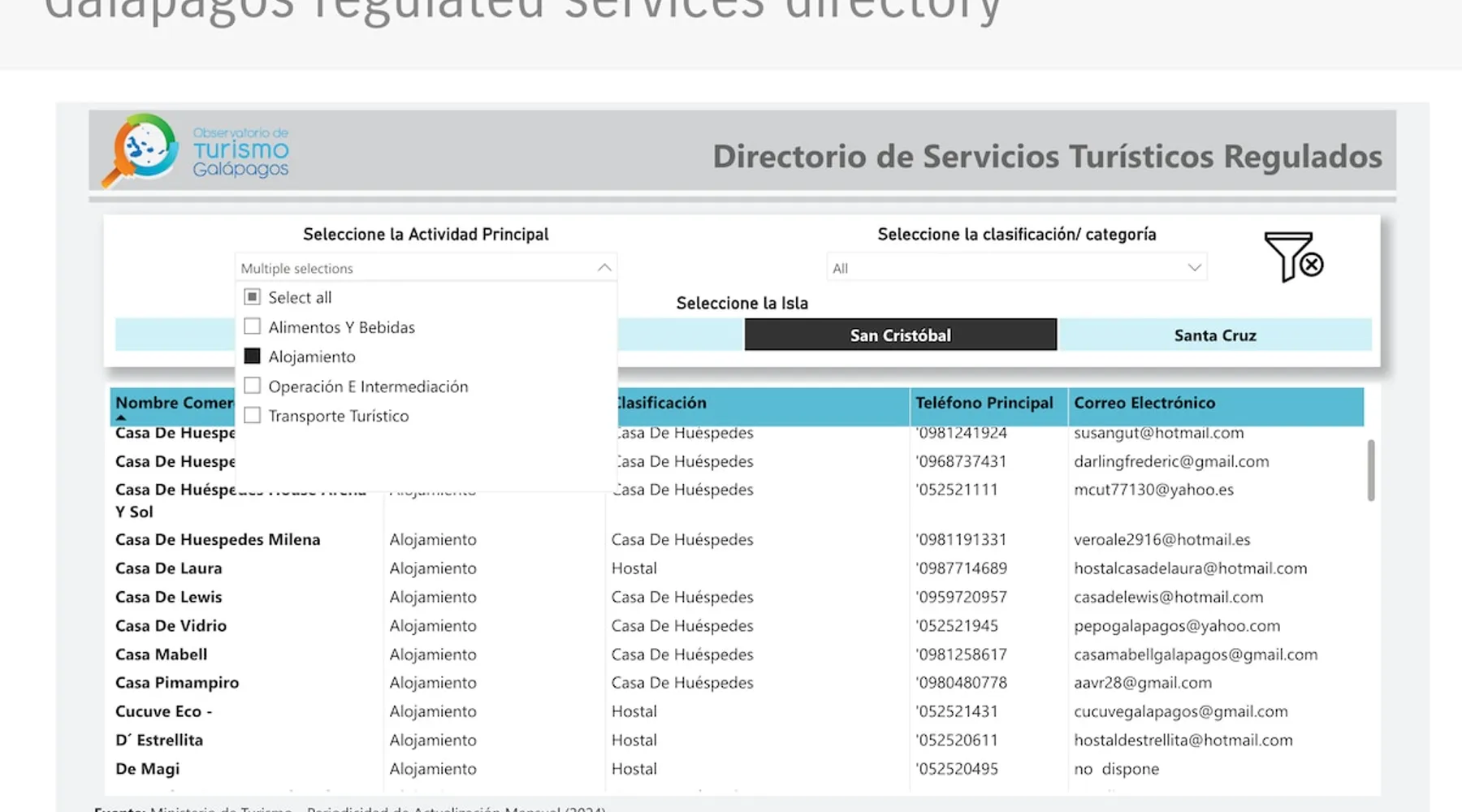Click the sort arrow under Nombre Comercial
This screenshot has width=1462, height=812.
121,418
